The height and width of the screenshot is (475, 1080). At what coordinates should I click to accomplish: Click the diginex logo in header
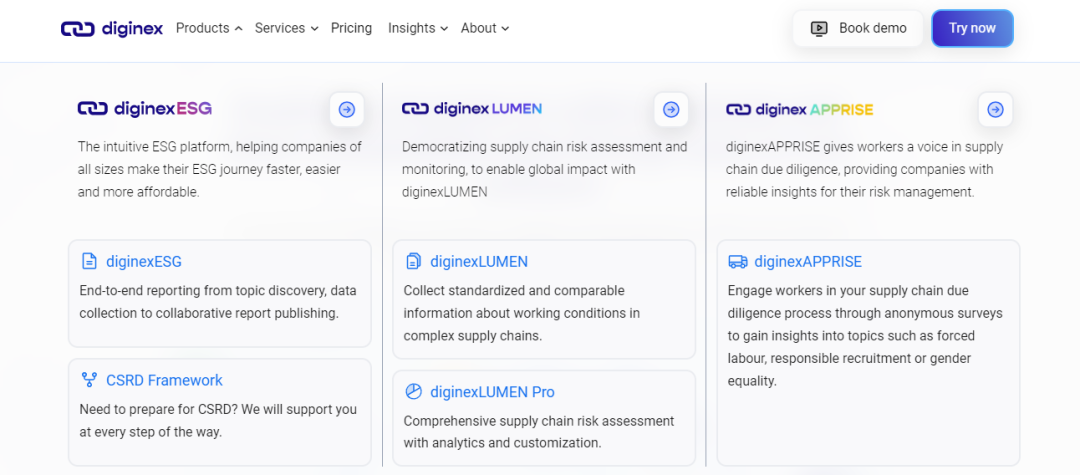click(x=112, y=28)
